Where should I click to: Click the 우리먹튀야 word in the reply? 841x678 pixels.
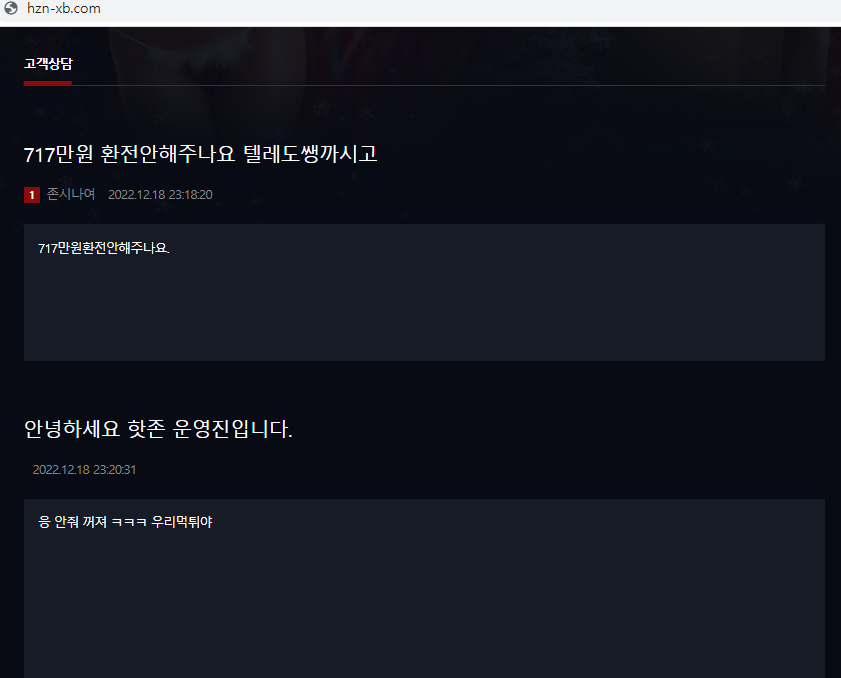(x=182, y=522)
